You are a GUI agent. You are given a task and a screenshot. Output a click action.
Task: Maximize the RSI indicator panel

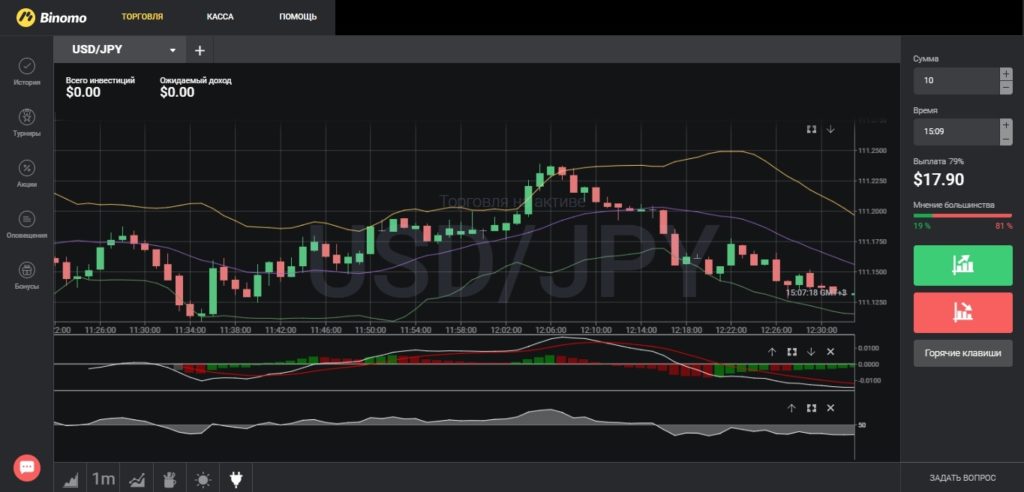click(811, 408)
